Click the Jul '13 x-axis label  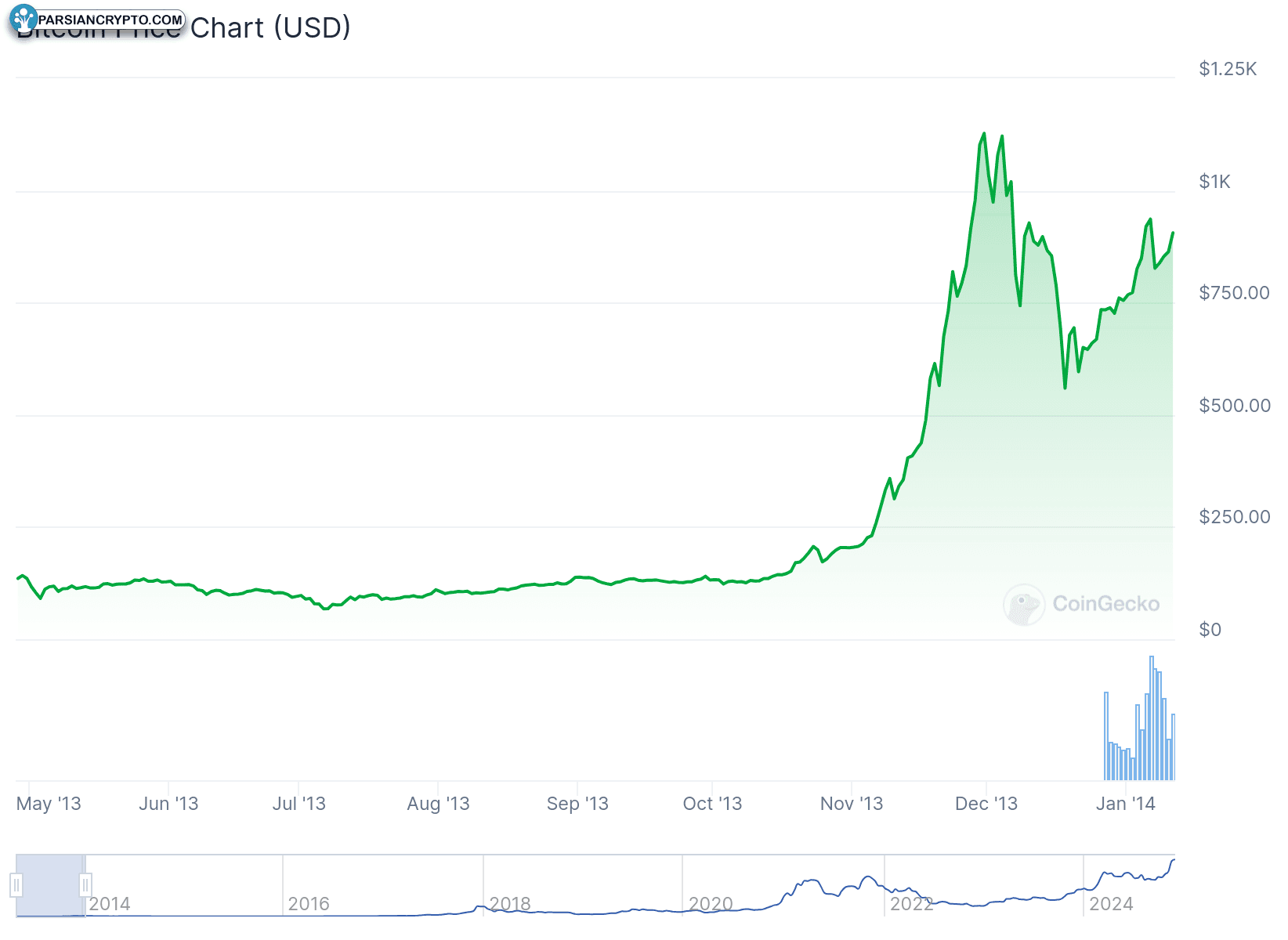tap(298, 804)
